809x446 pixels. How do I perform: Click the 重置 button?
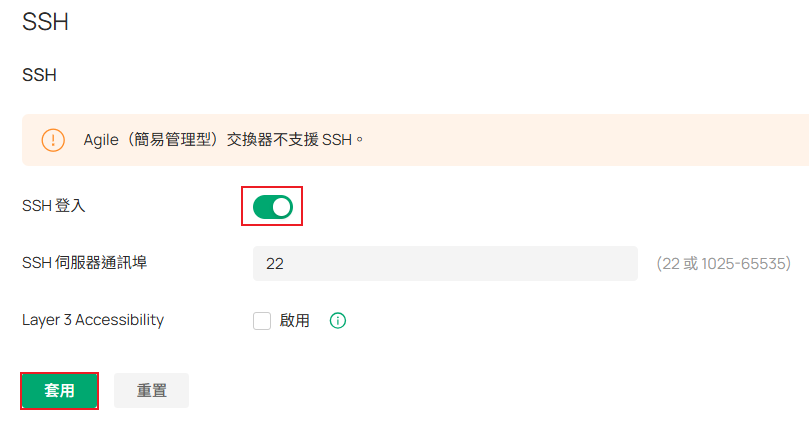tap(151, 391)
